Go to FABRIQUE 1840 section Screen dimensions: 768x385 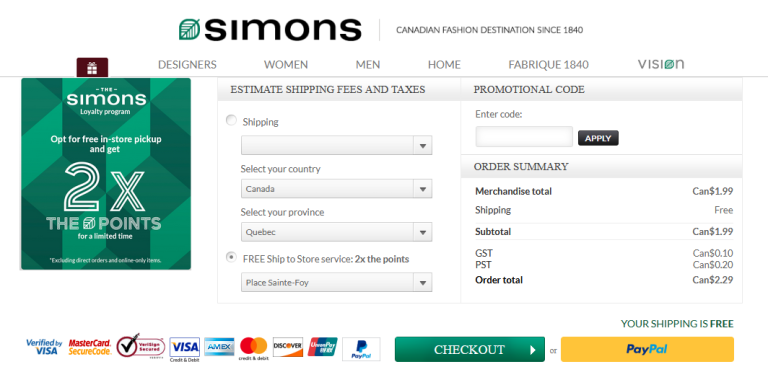[x=549, y=65]
